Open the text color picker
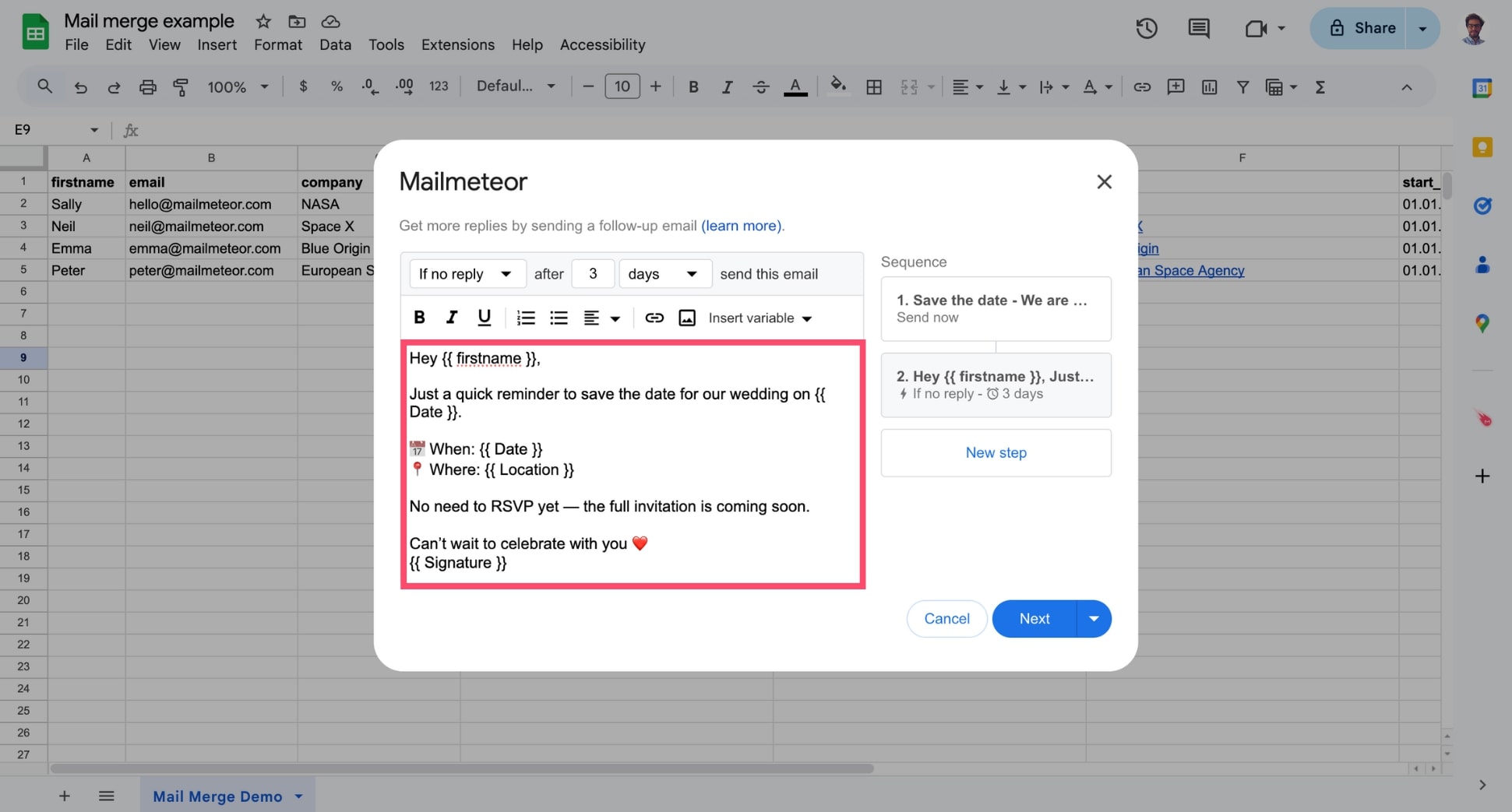This screenshot has width=1512, height=812. click(x=795, y=86)
